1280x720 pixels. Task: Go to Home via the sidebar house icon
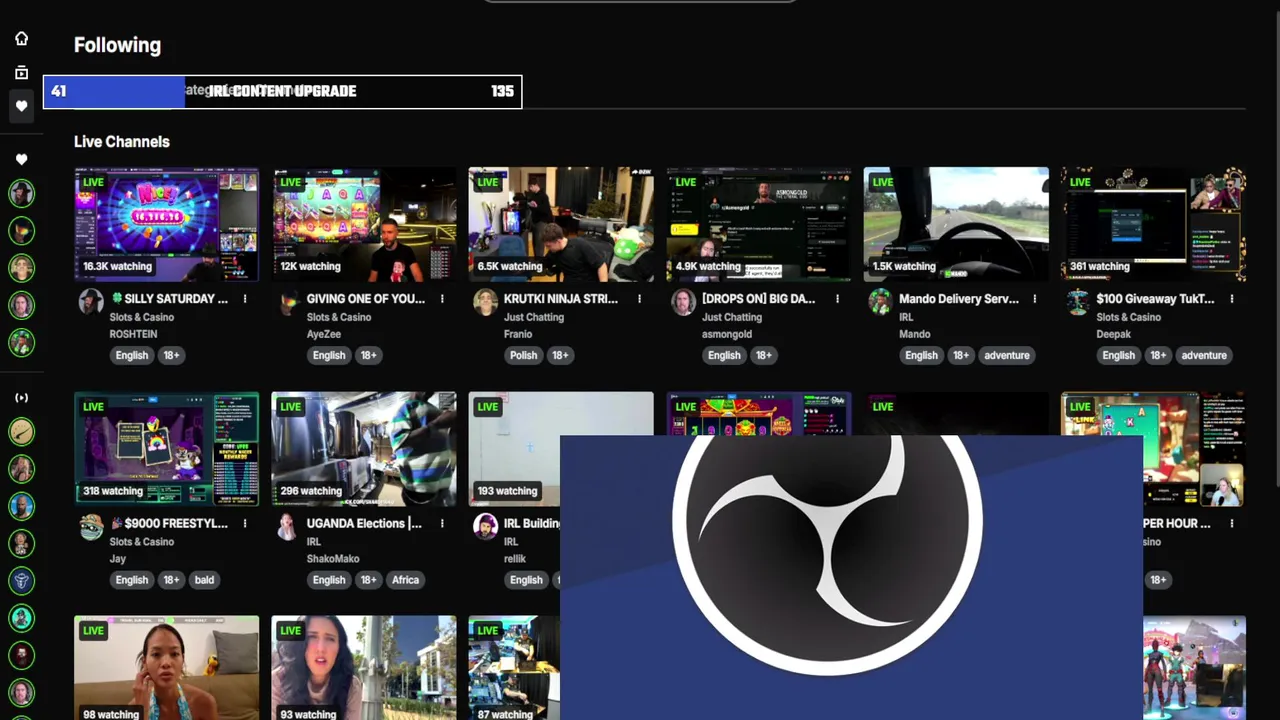click(x=21, y=38)
